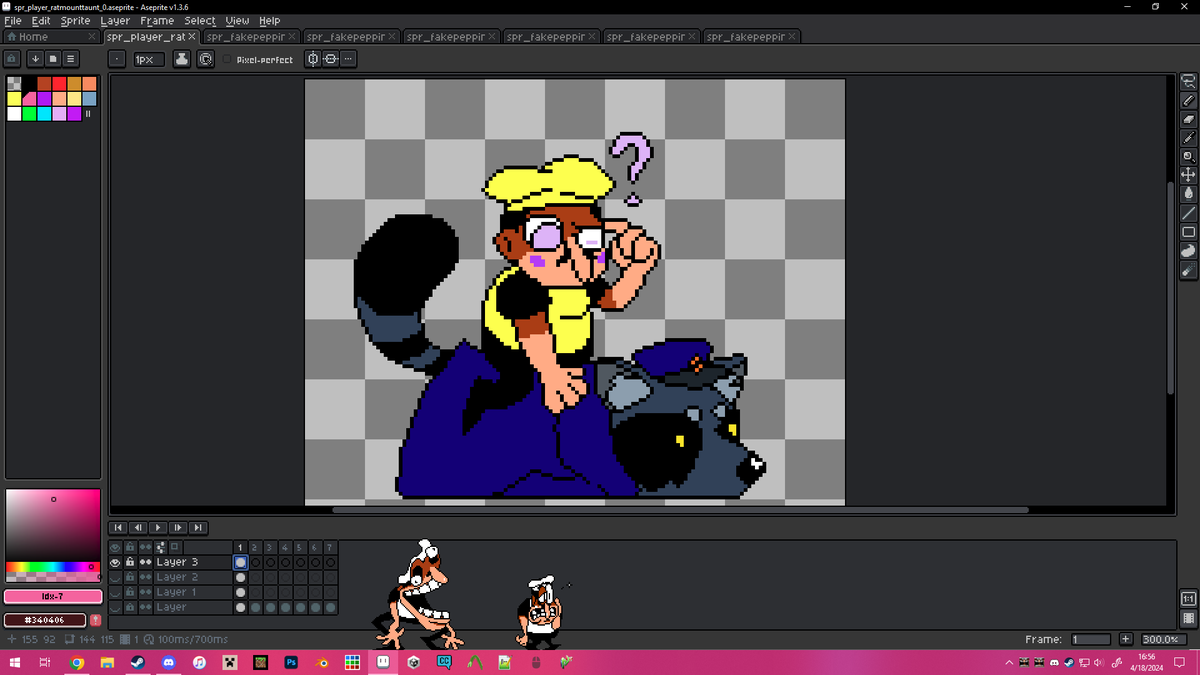Open the palette options hamburger menu
The height and width of the screenshot is (675, 1200).
point(71,59)
